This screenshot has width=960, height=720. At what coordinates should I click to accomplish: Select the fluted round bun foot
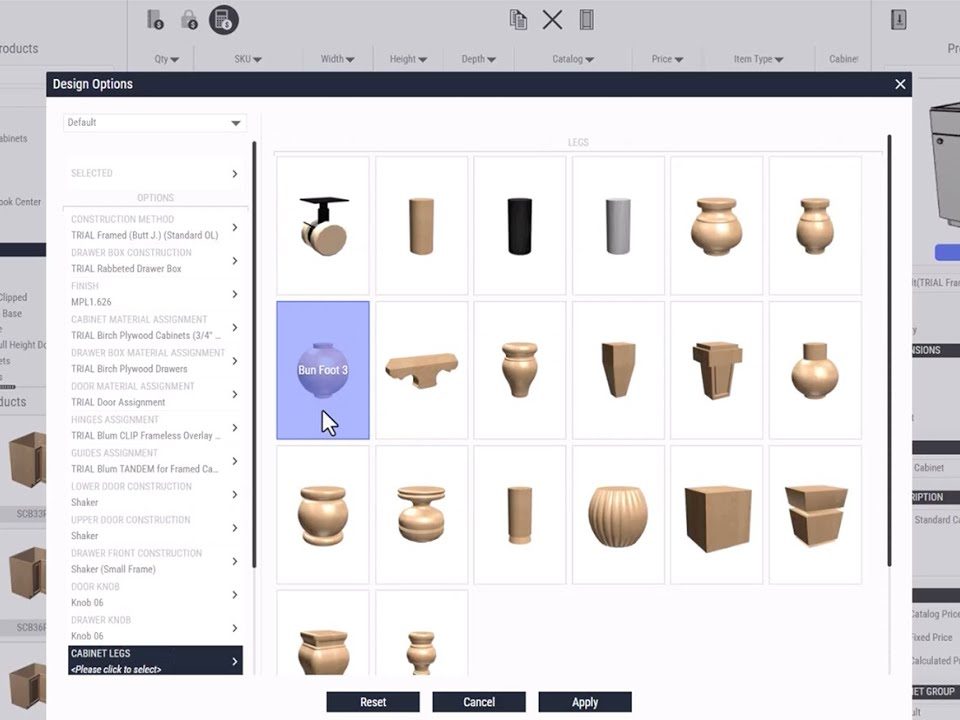point(618,515)
